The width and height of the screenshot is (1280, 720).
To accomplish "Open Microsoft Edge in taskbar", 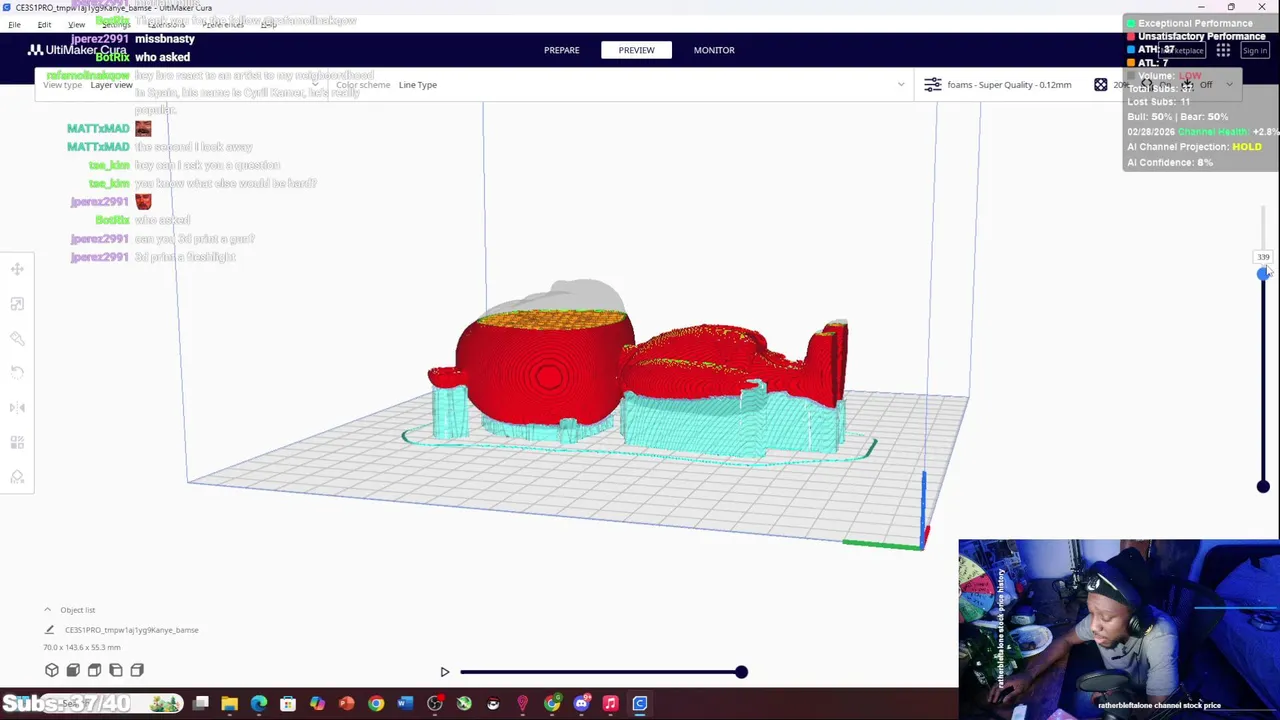I will pyautogui.click(x=259, y=704).
